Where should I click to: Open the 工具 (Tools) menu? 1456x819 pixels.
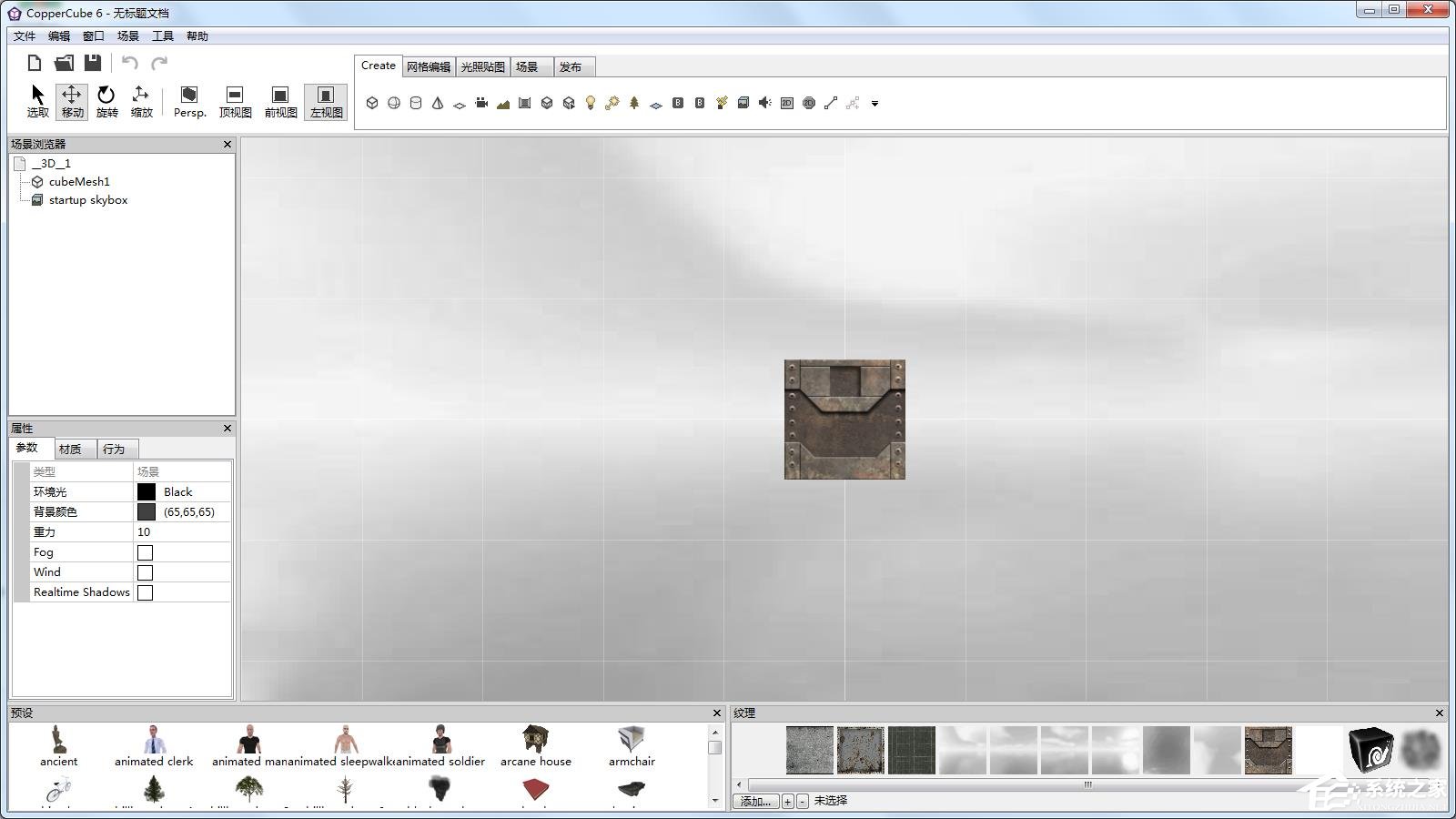click(x=163, y=36)
